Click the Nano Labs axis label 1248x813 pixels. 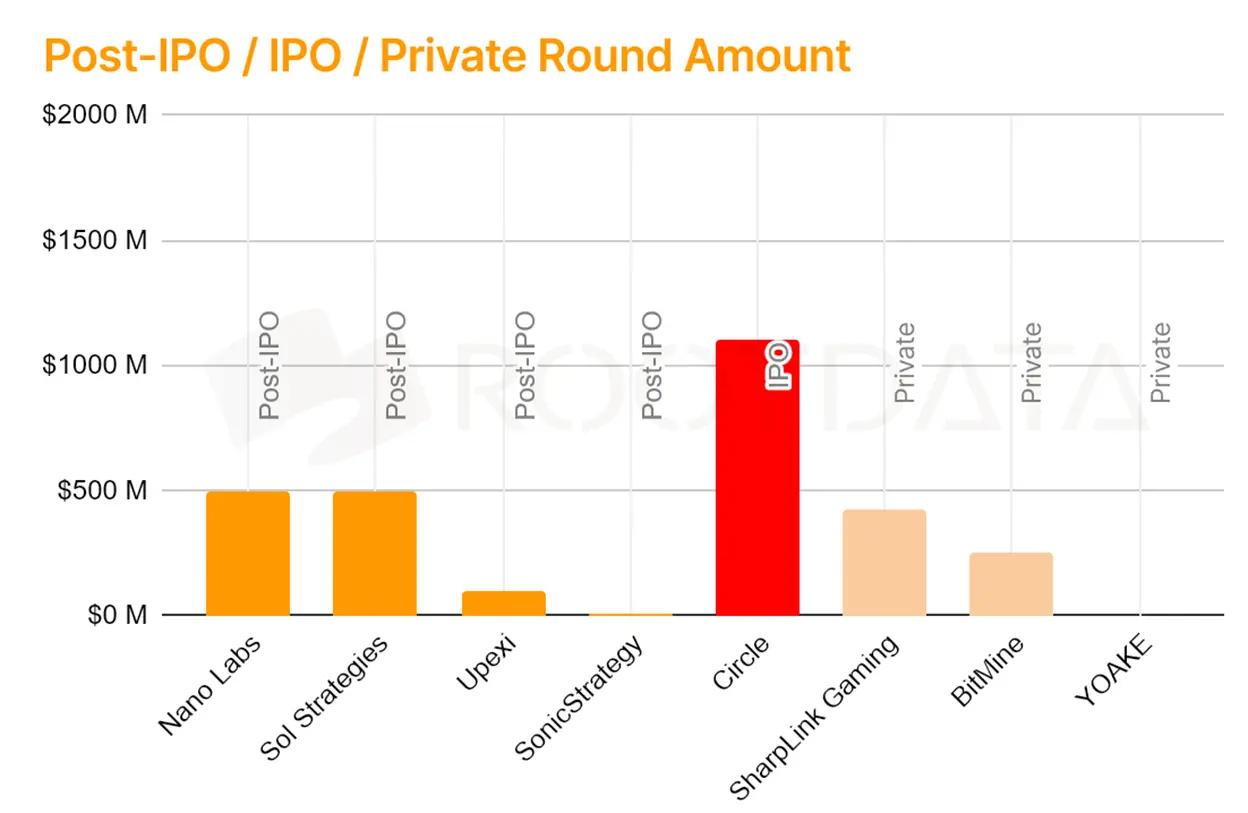210,685
